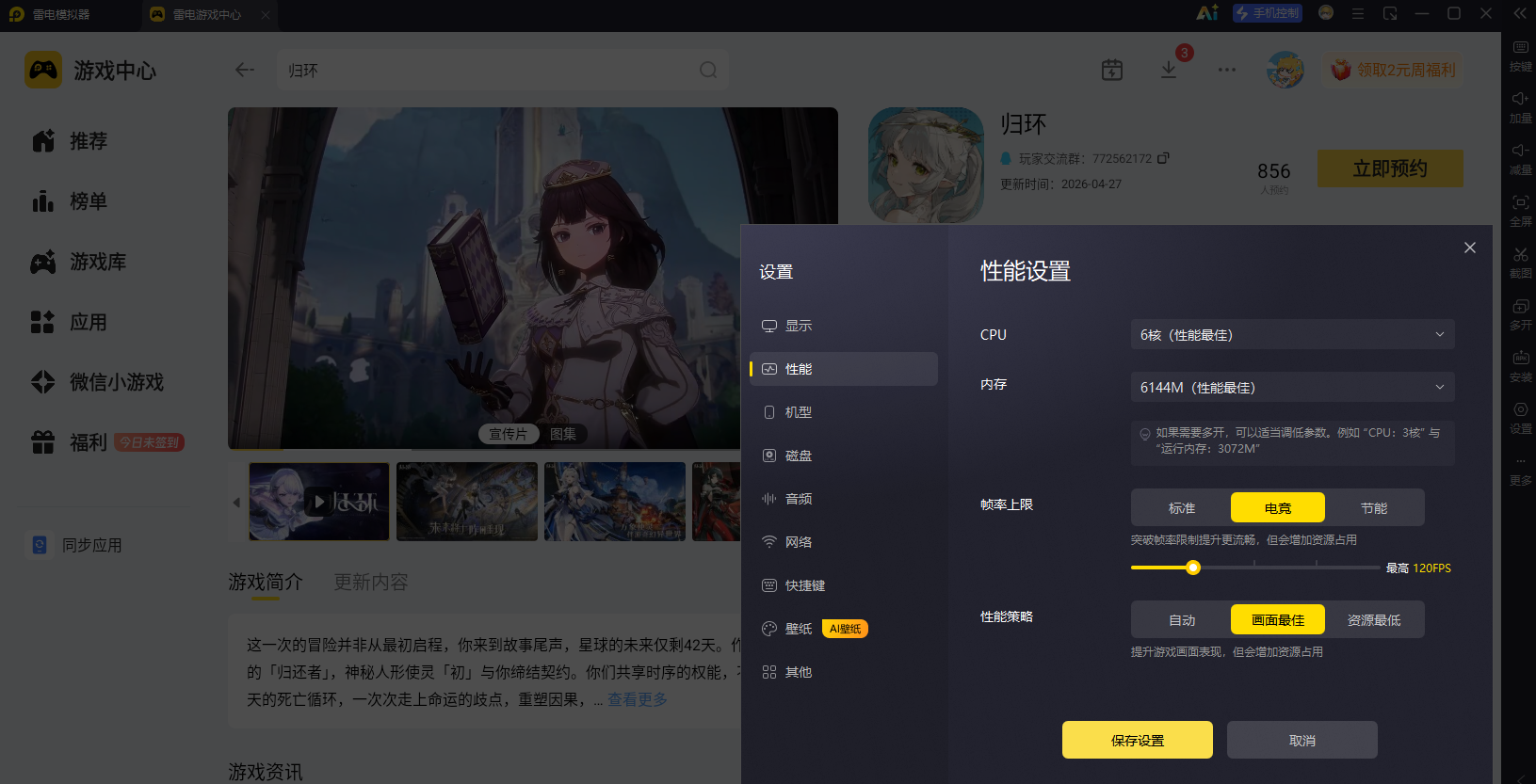Screen dimensions: 1536x784
Task: Open downloads icon with badge 3
Action: click(1169, 70)
